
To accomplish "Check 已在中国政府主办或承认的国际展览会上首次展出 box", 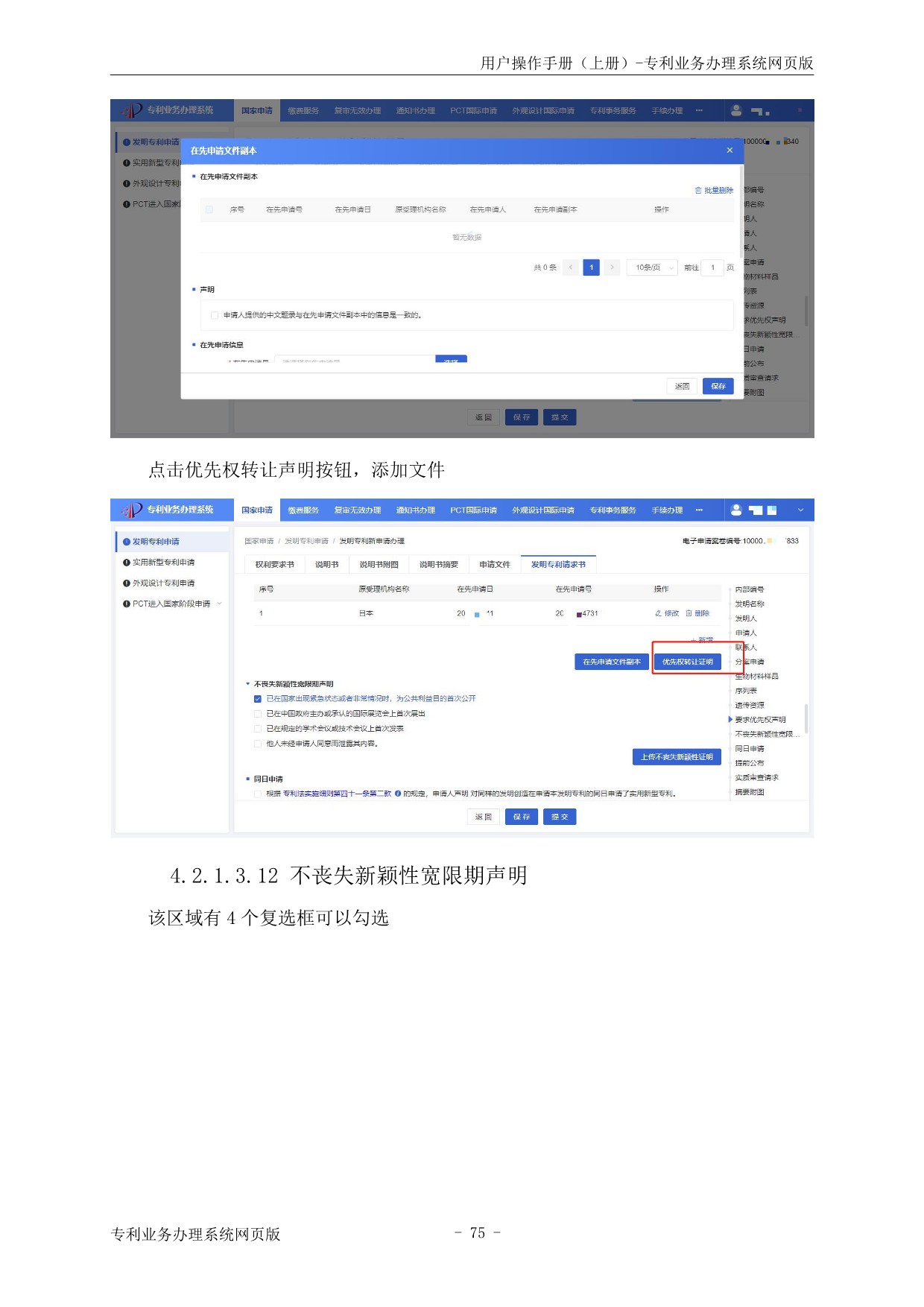I will 258,714.
